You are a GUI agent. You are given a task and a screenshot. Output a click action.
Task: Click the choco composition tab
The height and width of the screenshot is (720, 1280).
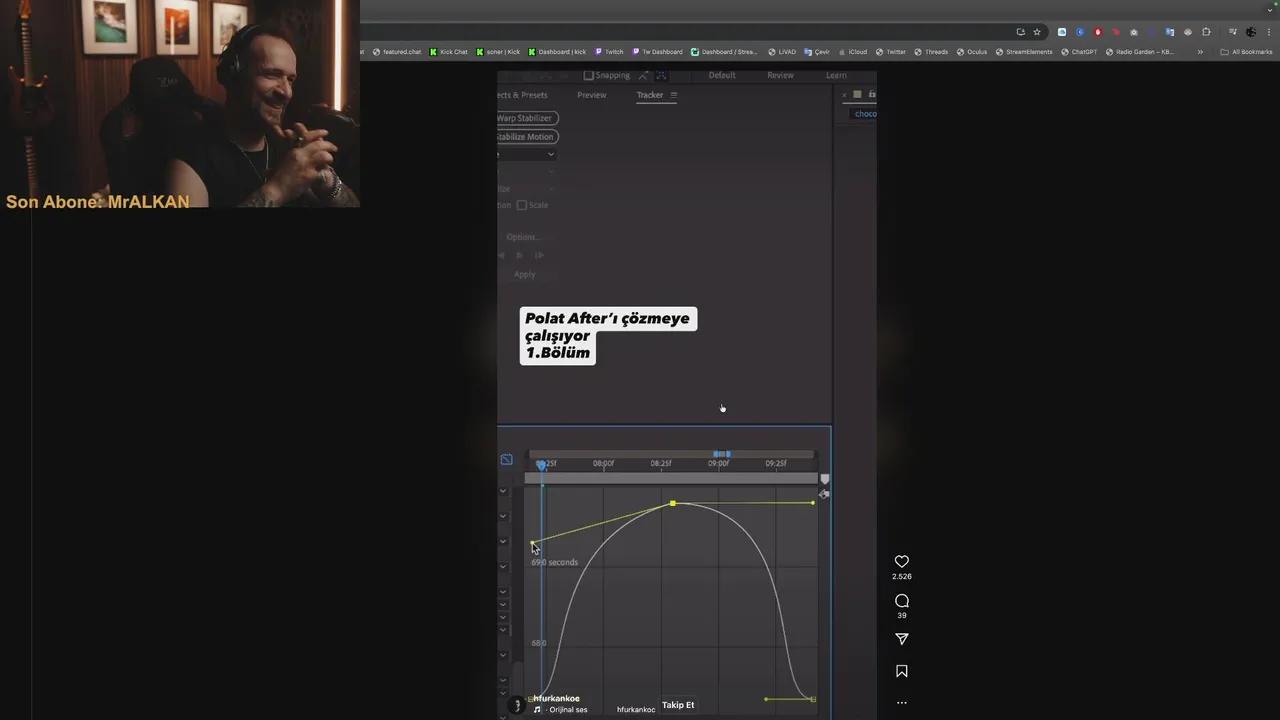pyautogui.click(x=865, y=114)
